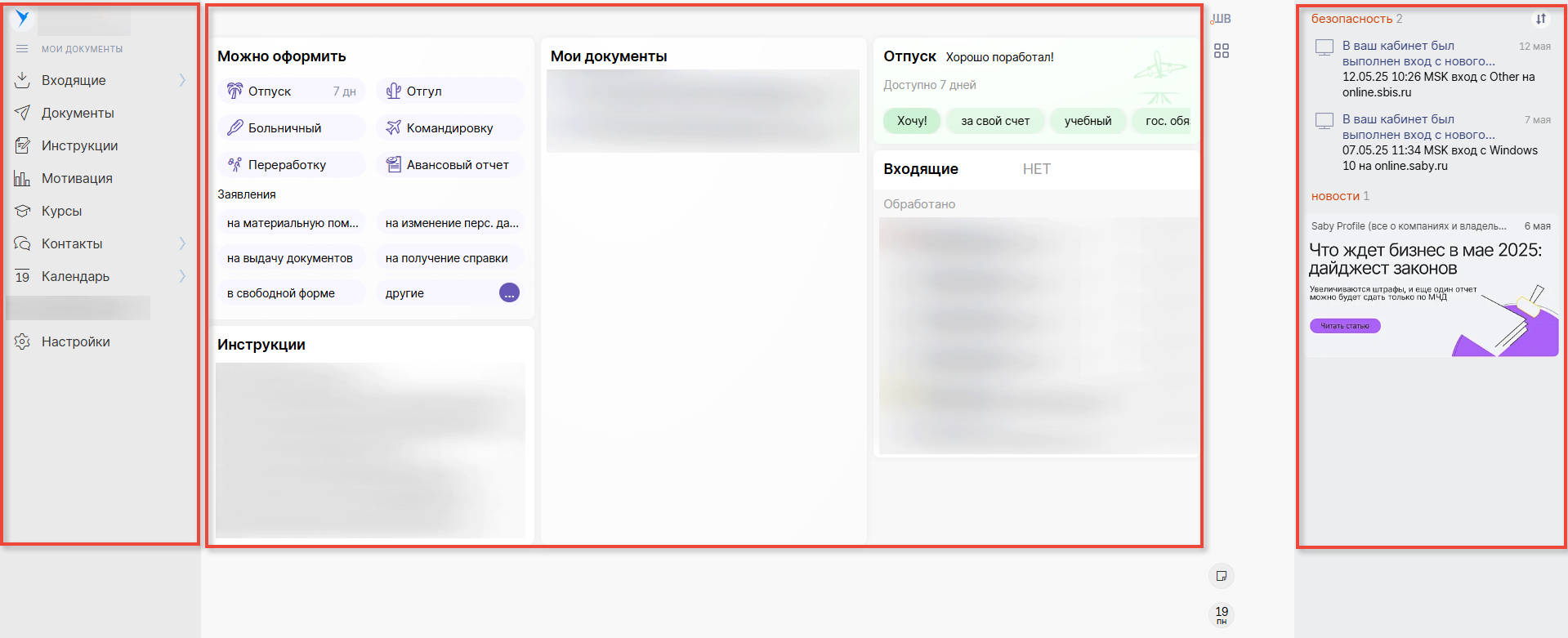Click the grid widgets icon
Image resolution: width=1568 pixels, height=638 pixels.
tap(1221, 51)
